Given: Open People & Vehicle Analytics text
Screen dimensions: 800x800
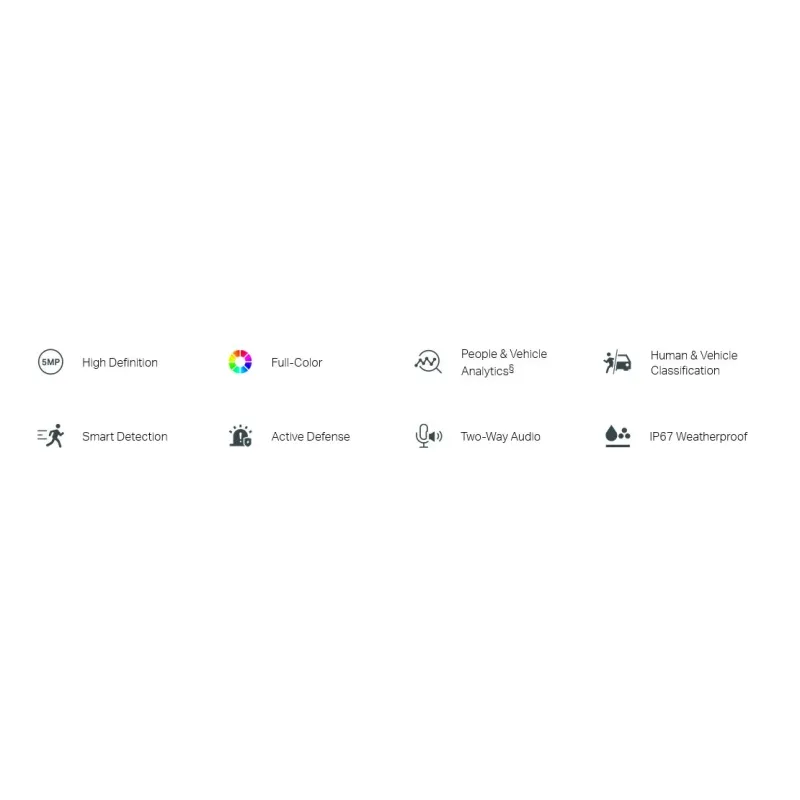Looking at the screenshot, I should pos(504,362).
